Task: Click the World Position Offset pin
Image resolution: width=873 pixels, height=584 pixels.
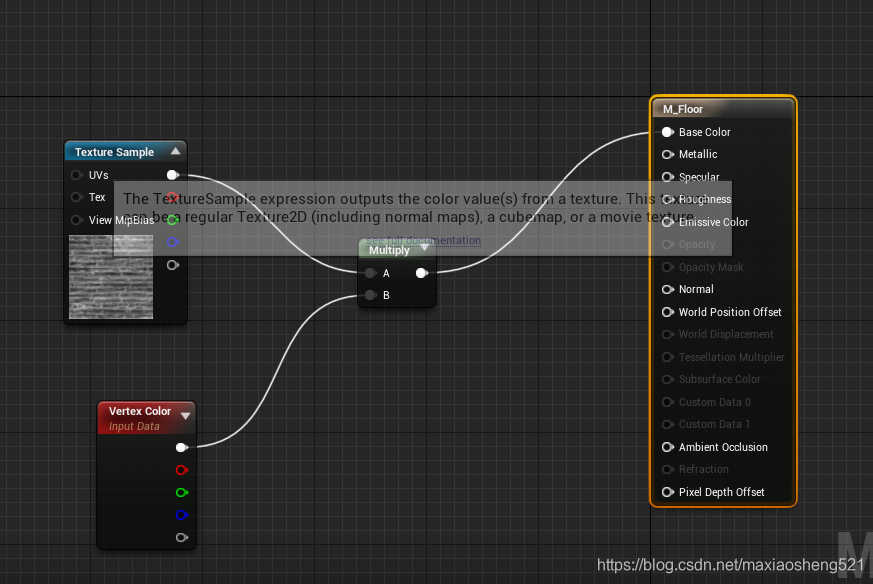Action: coord(668,312)
